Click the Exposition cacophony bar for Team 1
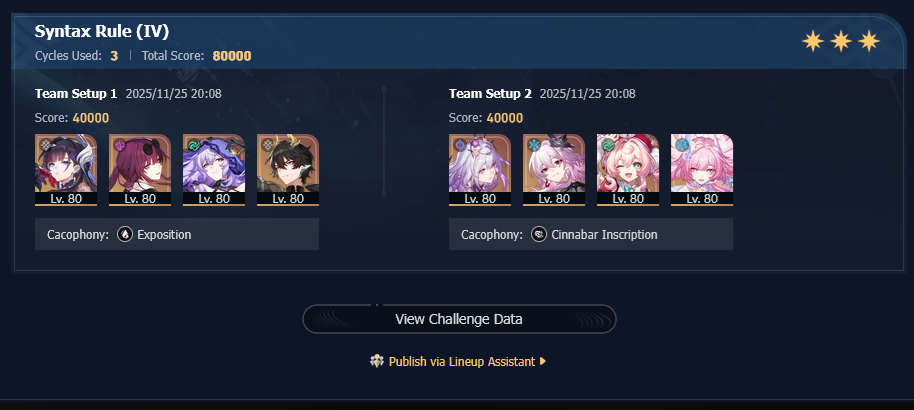The image size is (914, 410). click(x=177, y=234)
